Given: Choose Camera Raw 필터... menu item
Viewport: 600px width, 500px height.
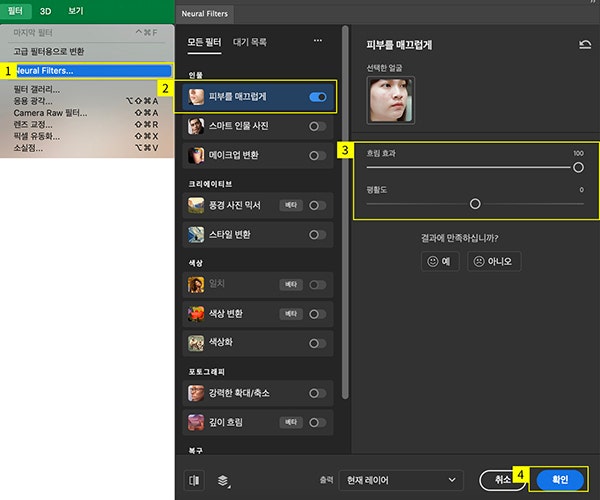Looking at the screenshot, I should click(86, 113).
